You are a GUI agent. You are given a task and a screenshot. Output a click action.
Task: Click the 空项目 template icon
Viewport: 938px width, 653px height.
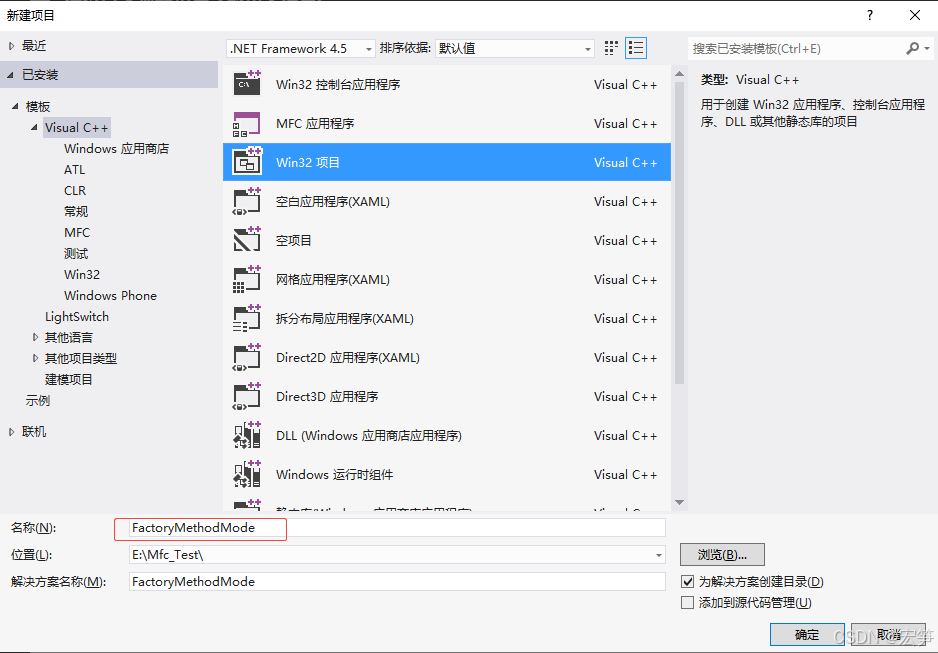247,240
